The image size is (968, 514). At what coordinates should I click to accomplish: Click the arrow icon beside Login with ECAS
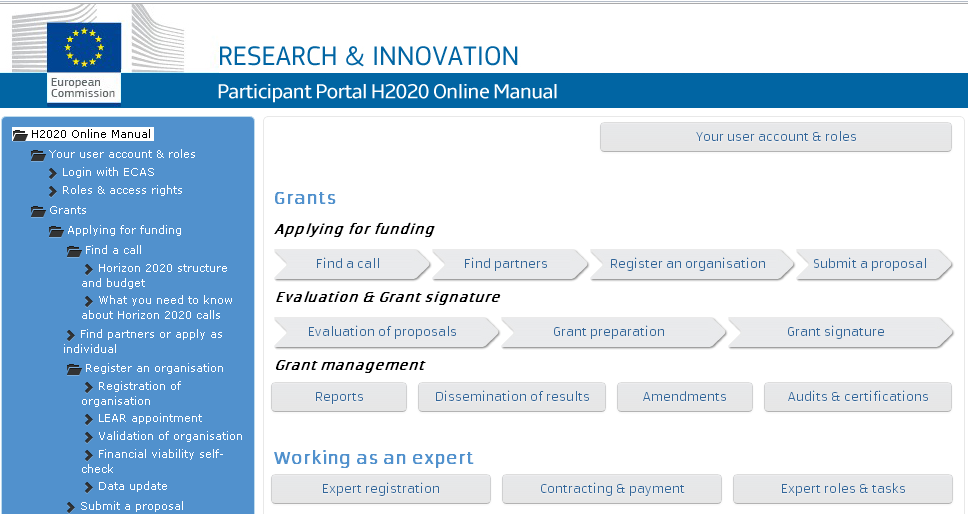(x=53, y=173)
